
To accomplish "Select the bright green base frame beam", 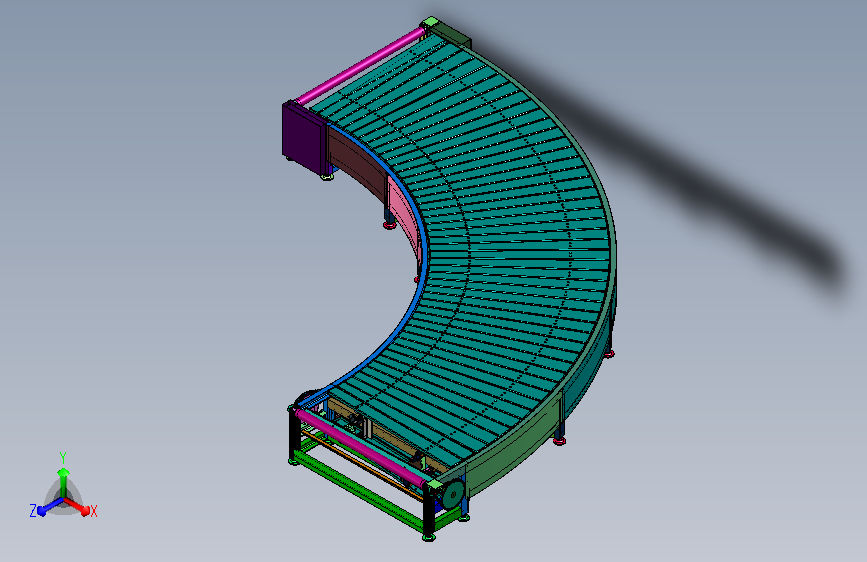I will coord(358,490).
